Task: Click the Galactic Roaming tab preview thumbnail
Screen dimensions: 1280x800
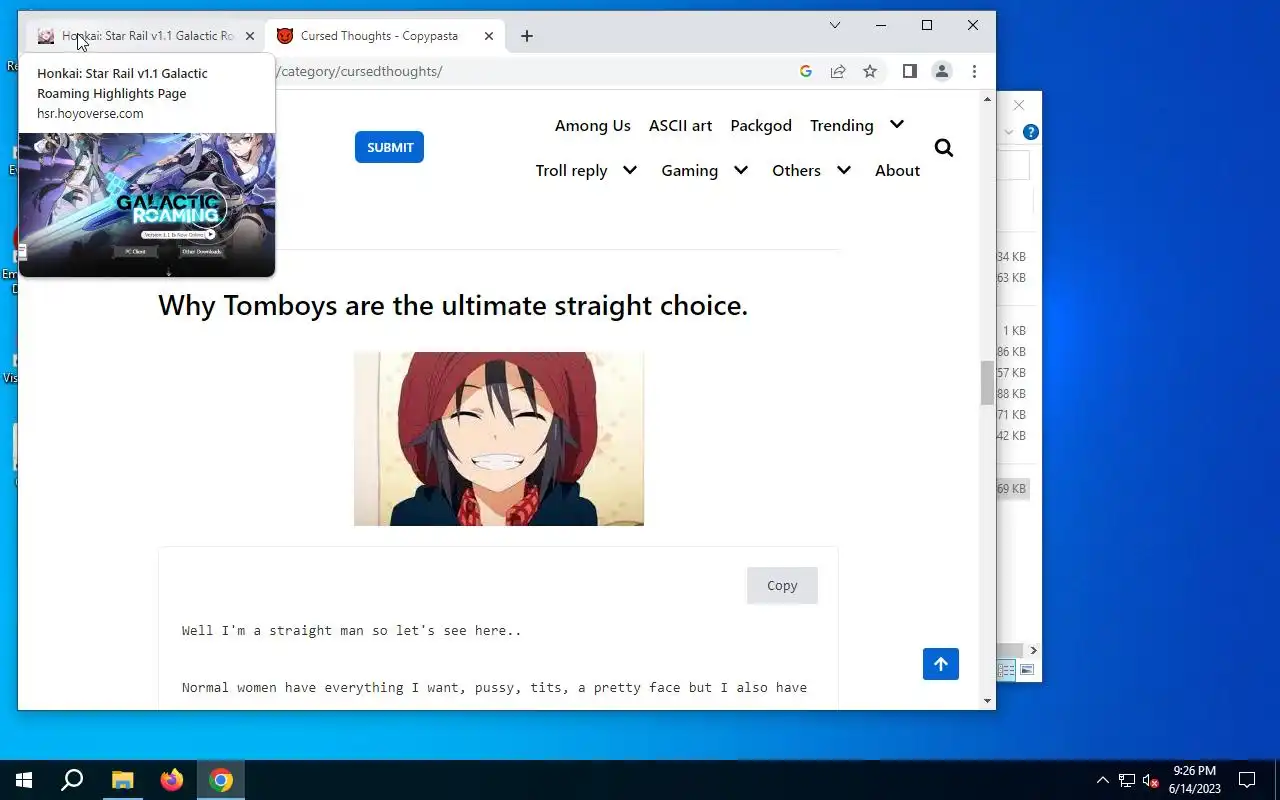Action: [147, 205]
